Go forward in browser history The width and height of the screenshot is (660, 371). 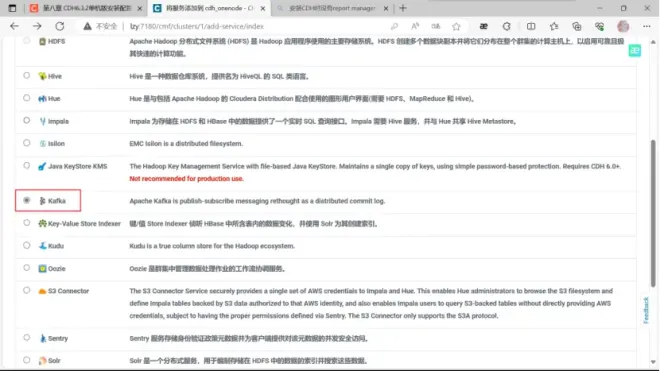(37, 26)
